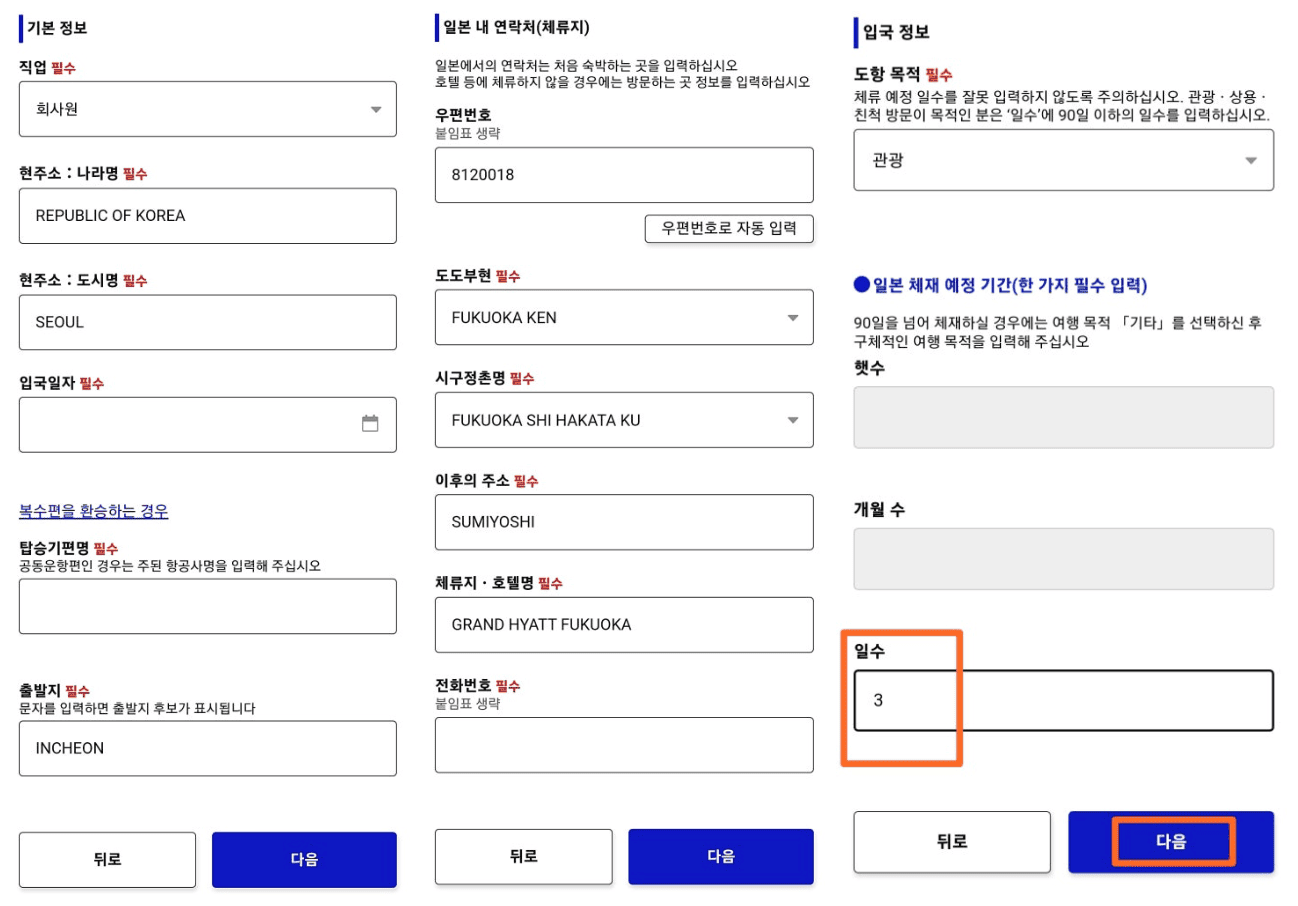Click 뒤로 button under 일본 내 연락처 section

click(x=524, y=856)
